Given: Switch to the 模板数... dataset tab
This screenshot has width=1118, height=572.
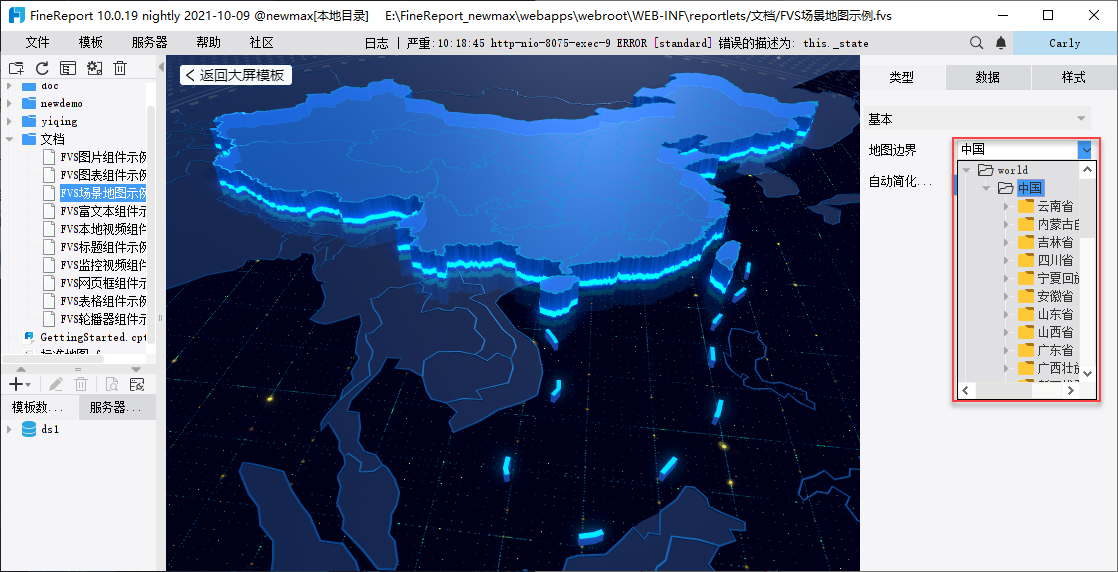Looking at the screenshot, I should click(x=38, y=408).
